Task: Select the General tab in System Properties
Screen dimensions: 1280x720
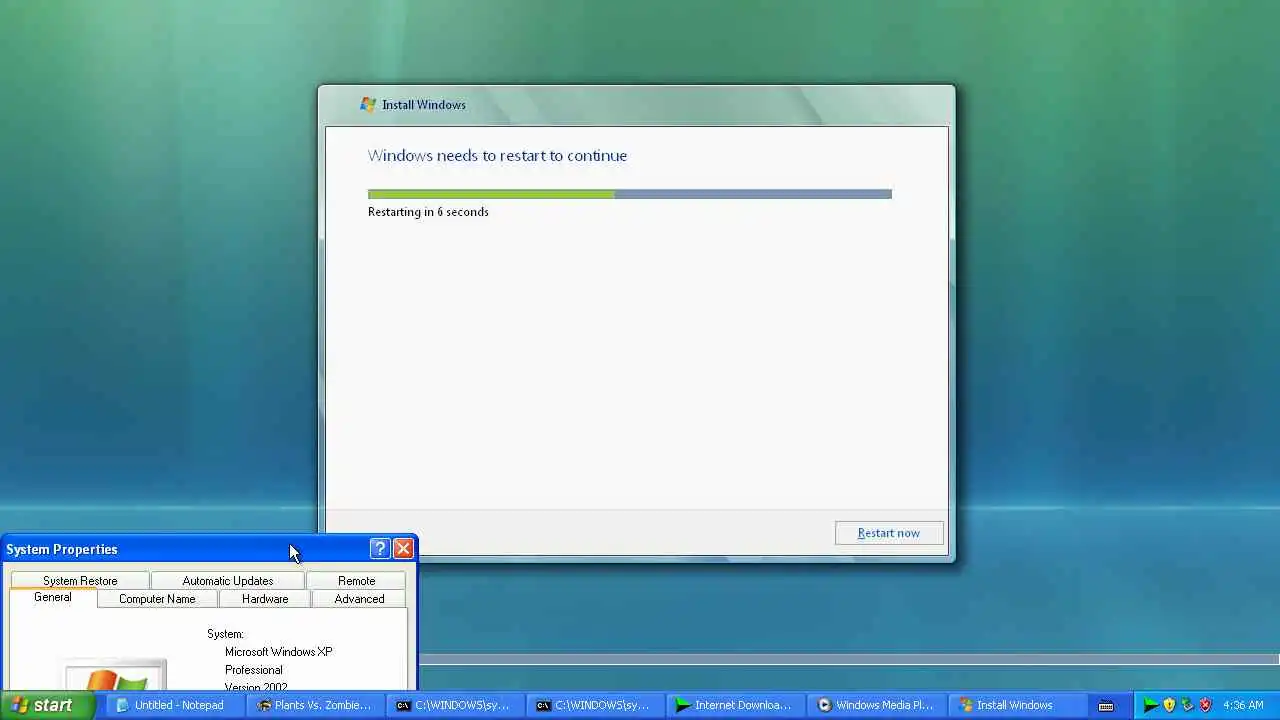Action: click(53, 598)
